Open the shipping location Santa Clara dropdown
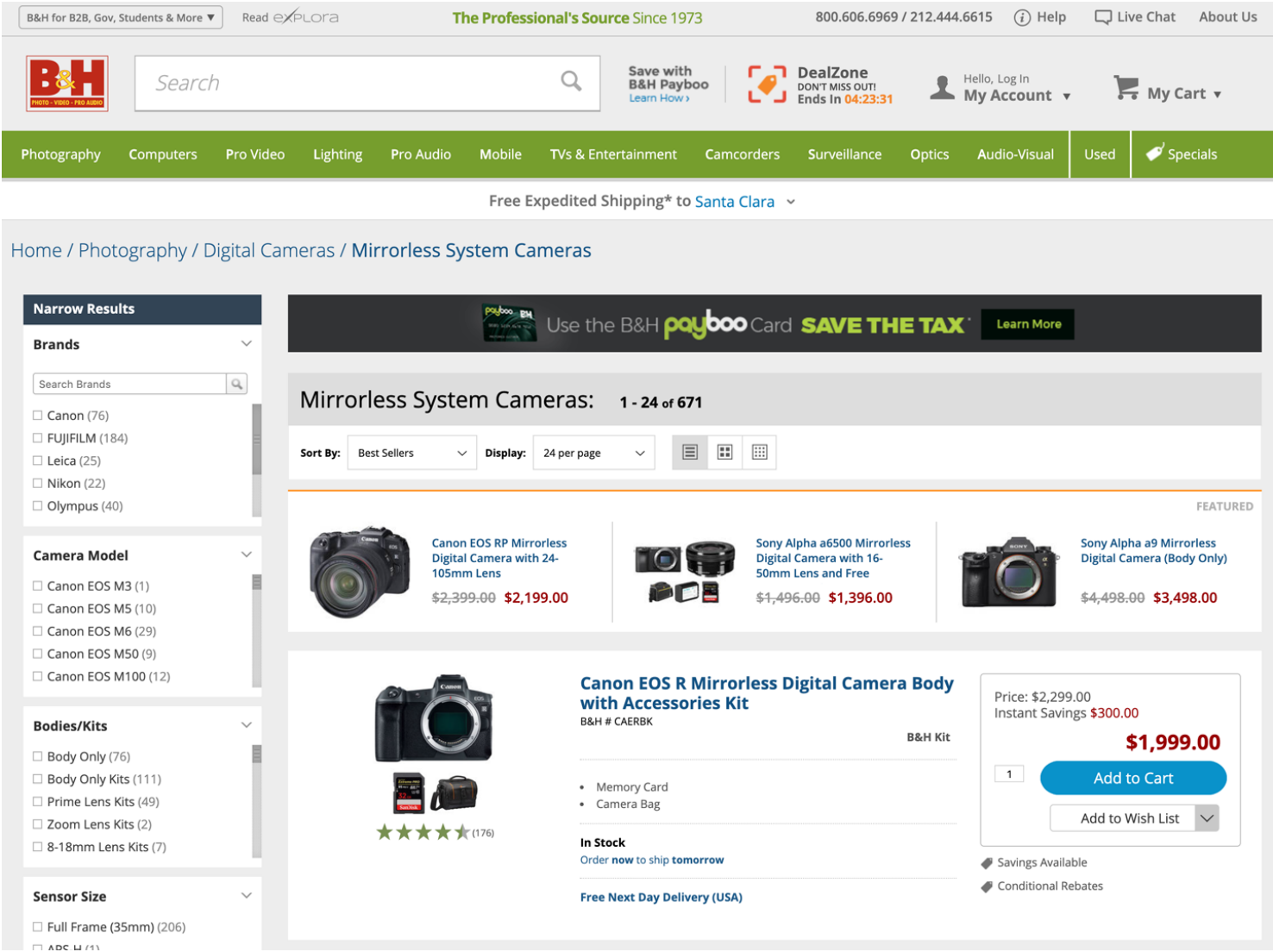This screenshot has width=1273, height=952. (745, 202)
